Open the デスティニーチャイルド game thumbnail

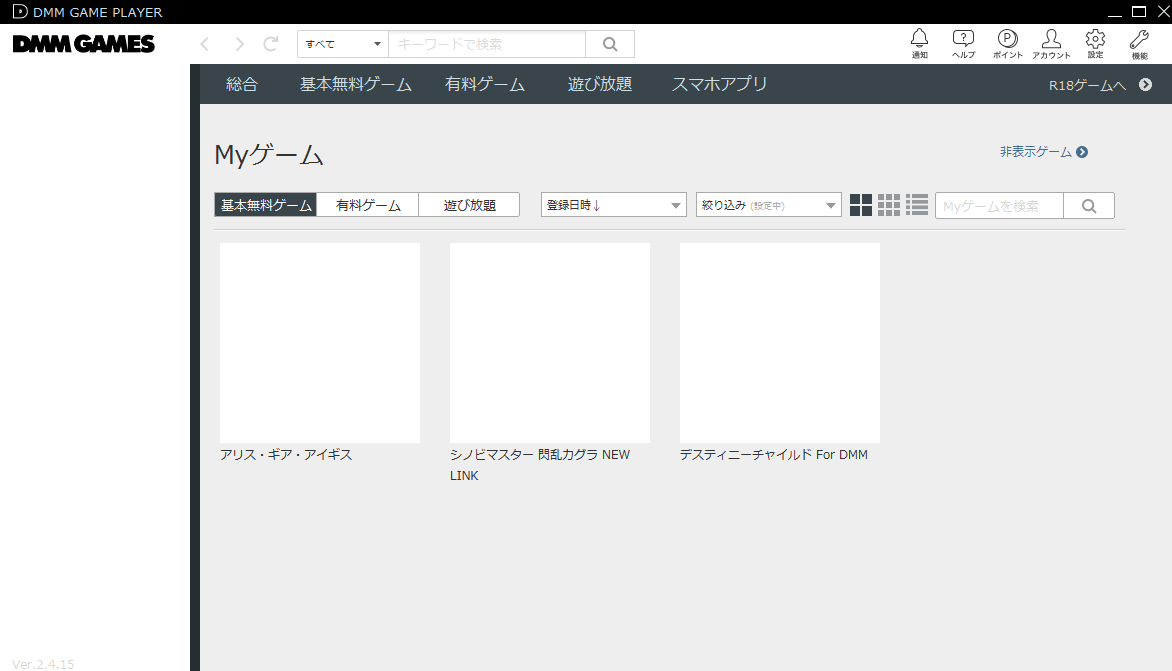pos(780,343)
